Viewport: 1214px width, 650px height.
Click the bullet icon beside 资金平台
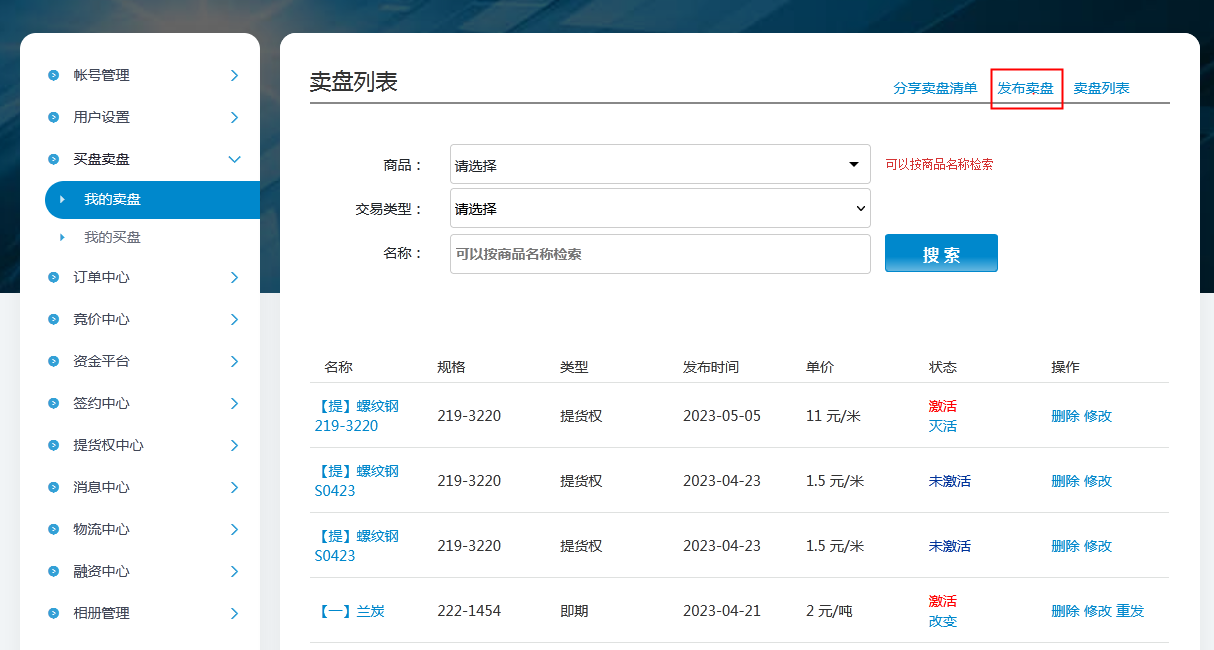[54, 361]
